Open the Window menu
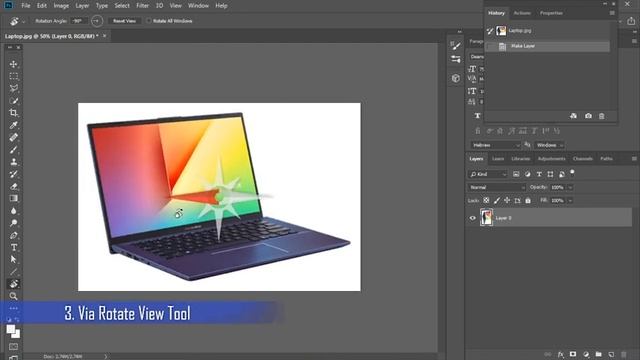The width and height of the screenshot is (640, 360). point(198,6)
